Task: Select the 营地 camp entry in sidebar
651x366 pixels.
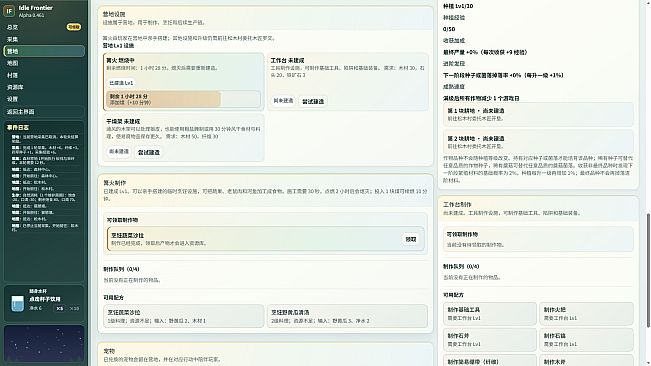Action: [x=44, y=51]
